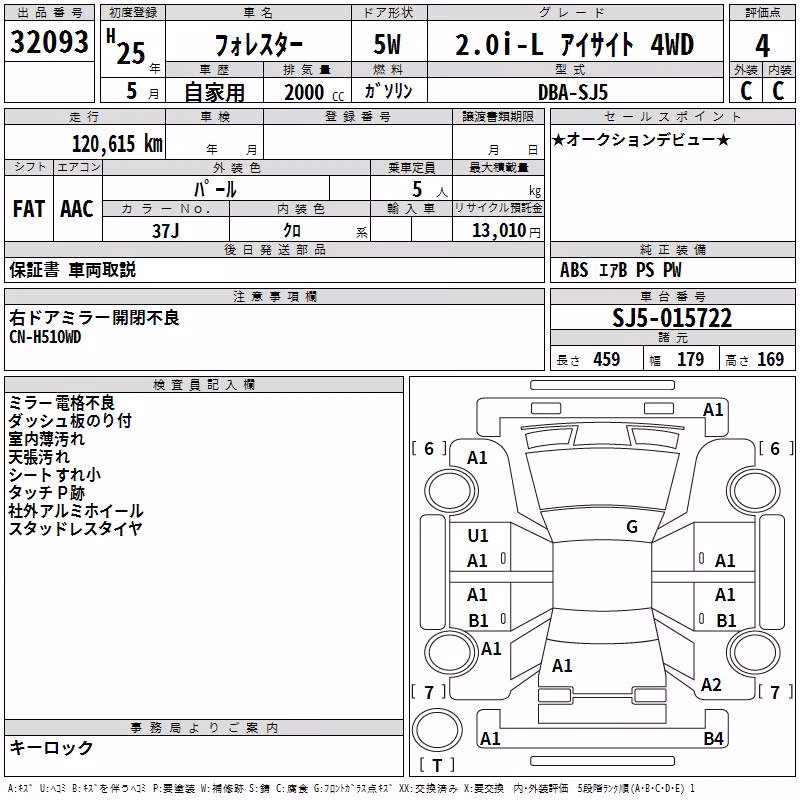Click the air conditioner value AAC
Image resolution: width=800 pixels, height=800 pixels.
click(77, 209)
